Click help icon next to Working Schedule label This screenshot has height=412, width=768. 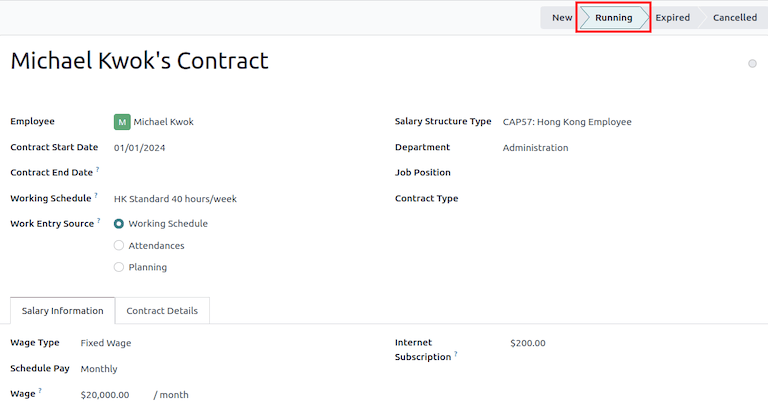[x=97, y=196]
